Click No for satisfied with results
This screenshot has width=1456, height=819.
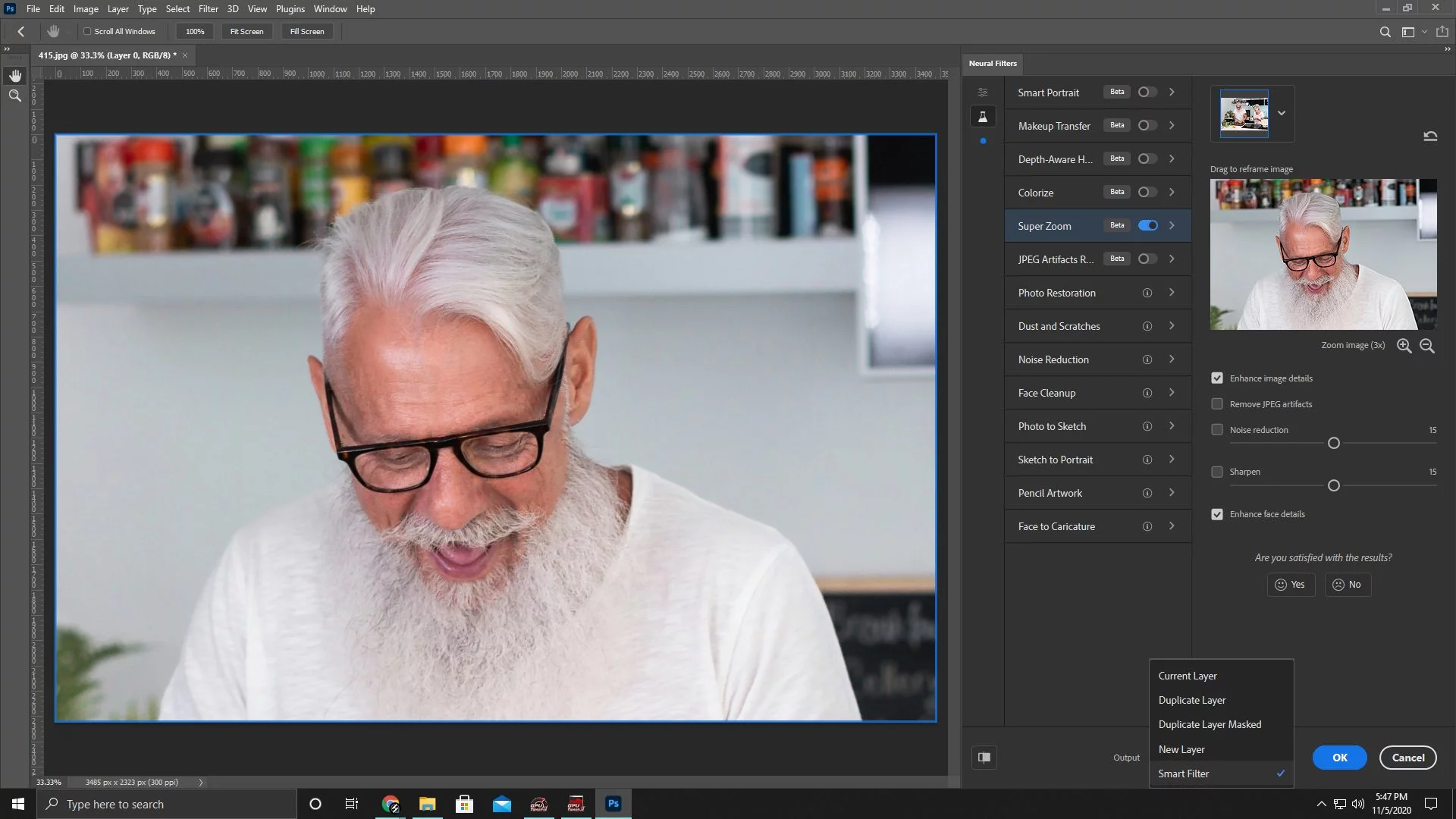point(1348,585)
